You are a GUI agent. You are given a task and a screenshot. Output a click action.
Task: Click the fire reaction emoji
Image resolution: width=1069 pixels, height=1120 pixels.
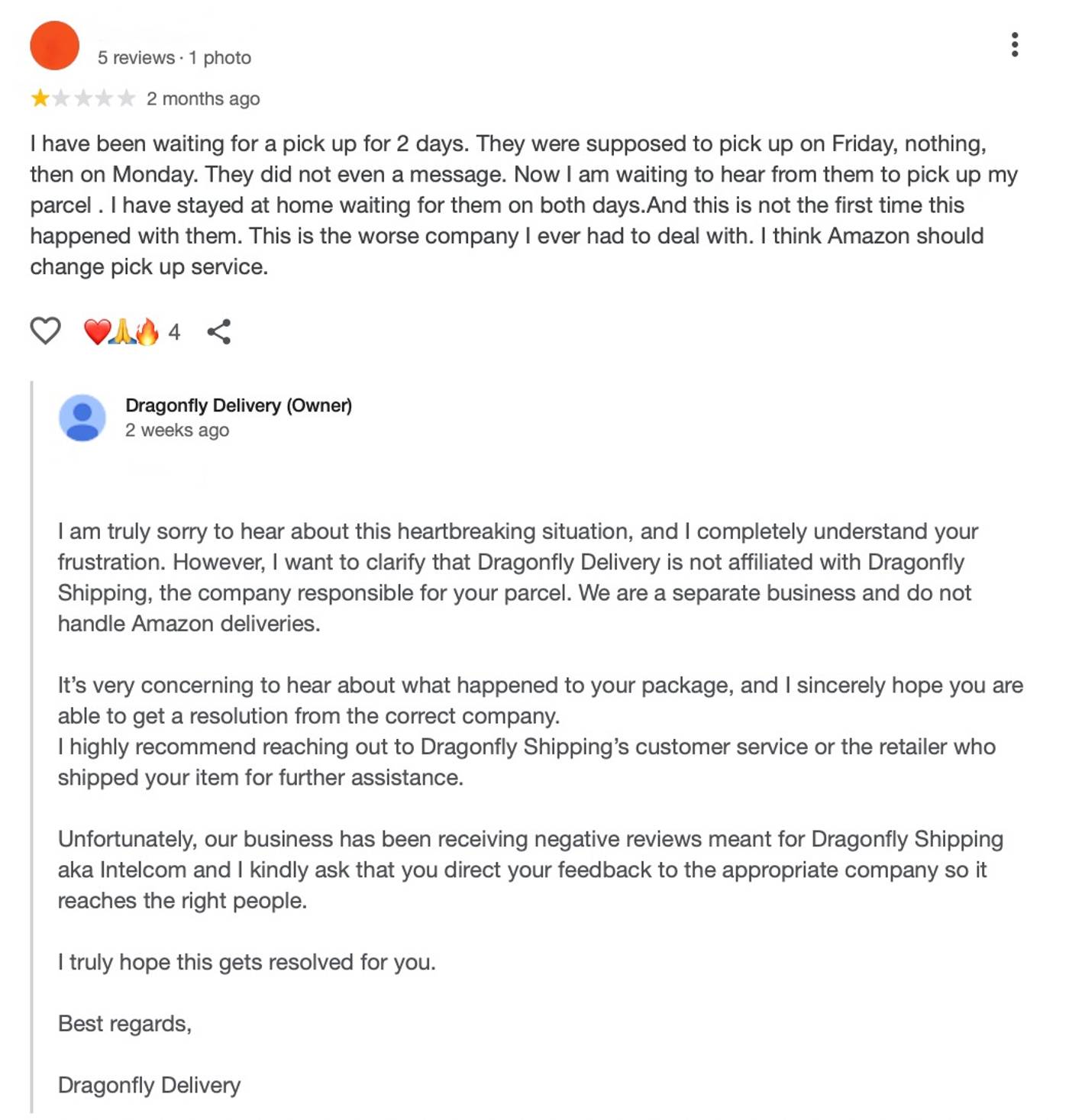[x=147, y=331]
